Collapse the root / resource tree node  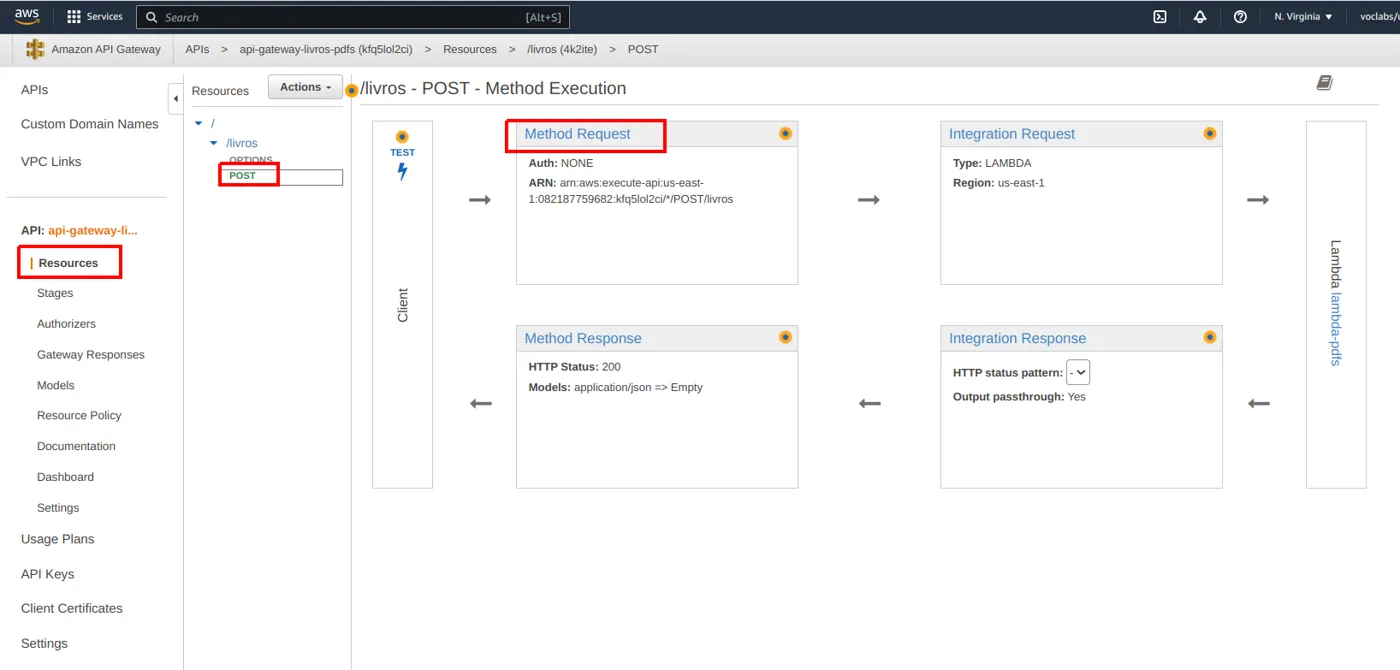(x=198, y=123)
